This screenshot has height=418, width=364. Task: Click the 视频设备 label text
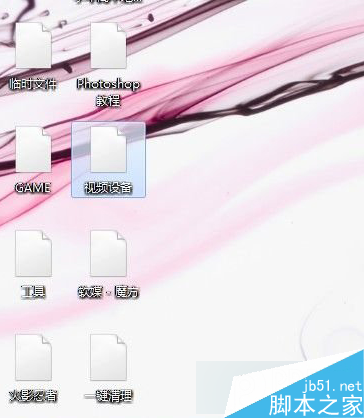(108, 188)
